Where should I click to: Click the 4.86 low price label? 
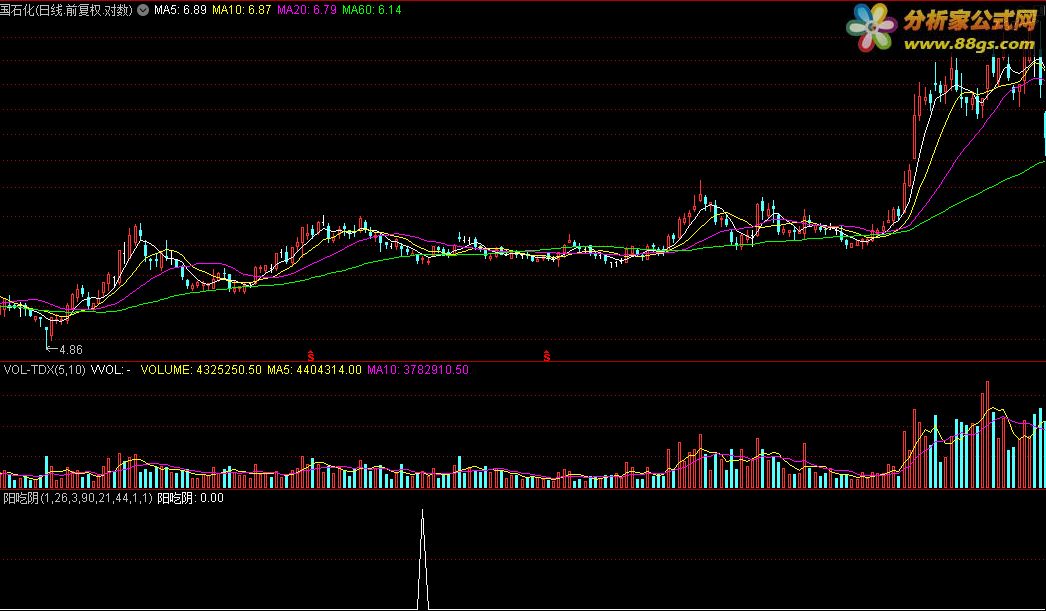[71, 350]
